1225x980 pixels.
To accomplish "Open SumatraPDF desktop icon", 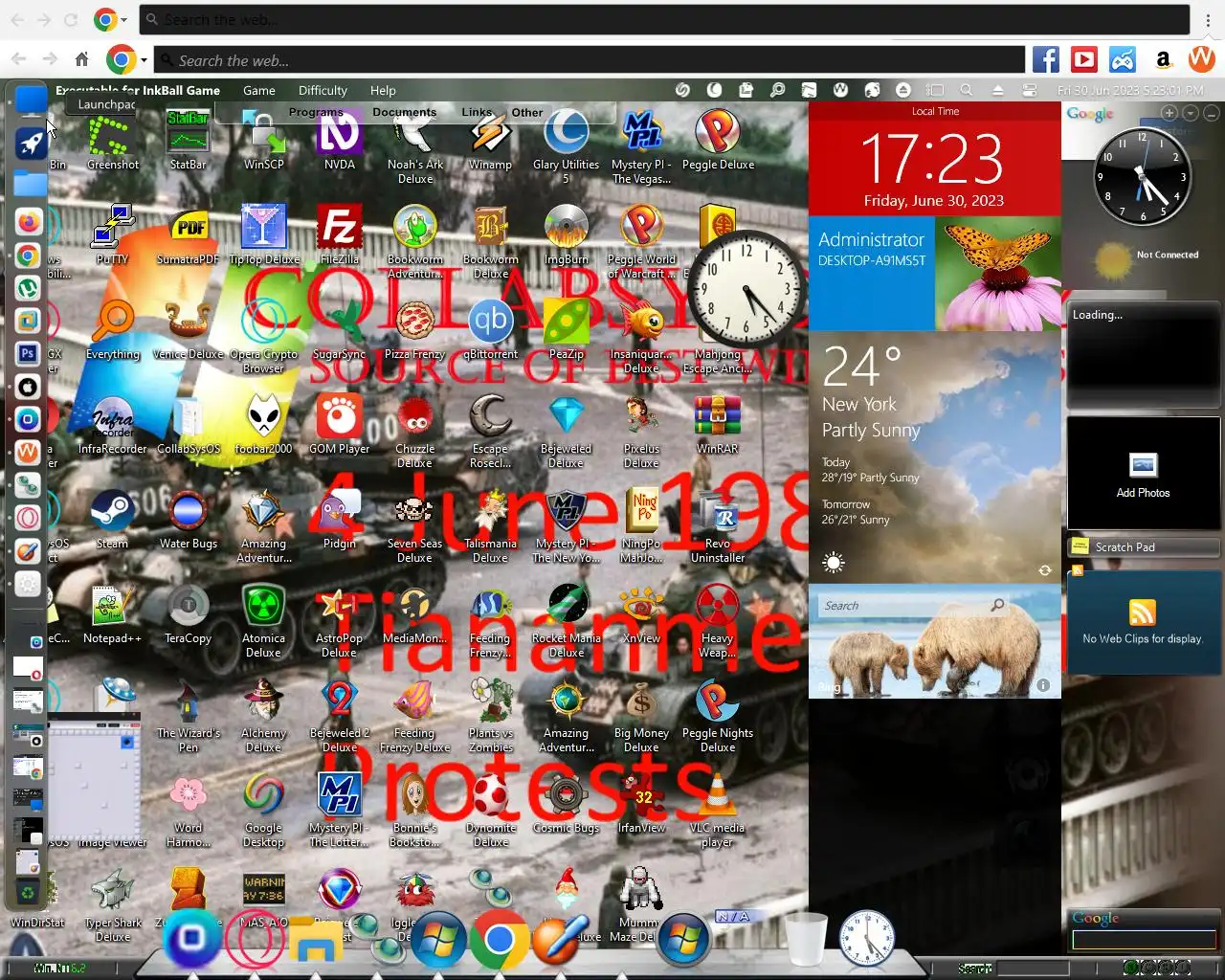I will pos(188,234).
